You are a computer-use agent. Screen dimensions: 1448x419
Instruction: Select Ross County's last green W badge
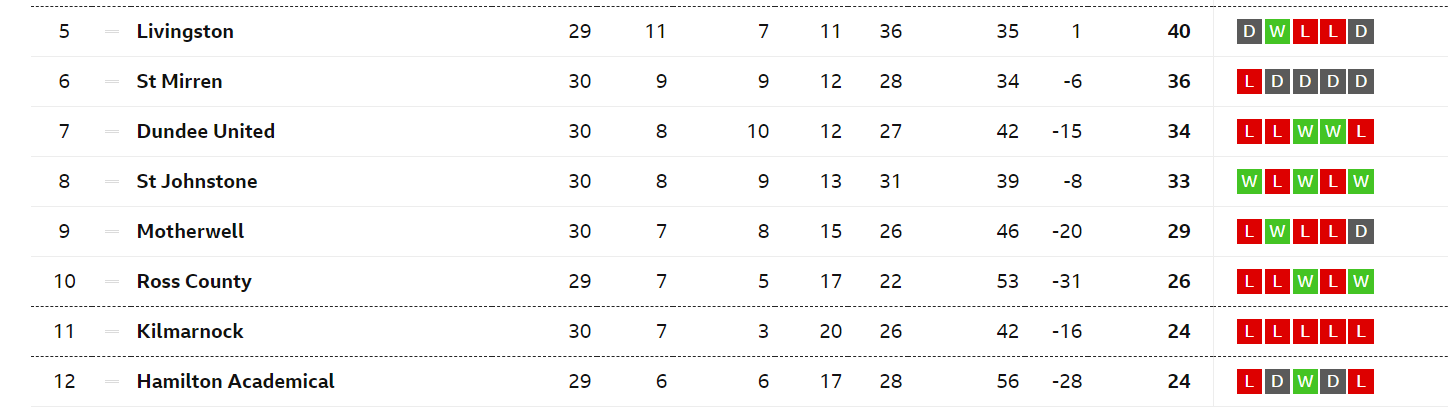pos(1360,281)
